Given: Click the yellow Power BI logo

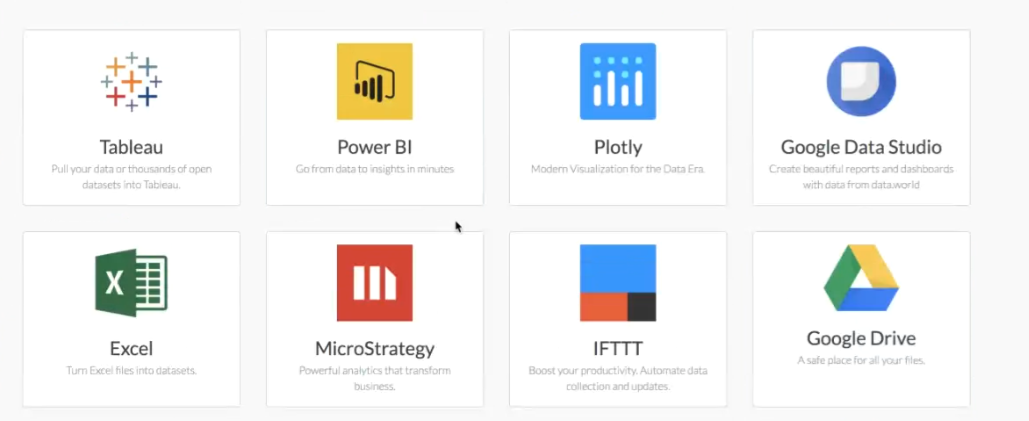Looking at the screenshot, I should coord(375,81).
